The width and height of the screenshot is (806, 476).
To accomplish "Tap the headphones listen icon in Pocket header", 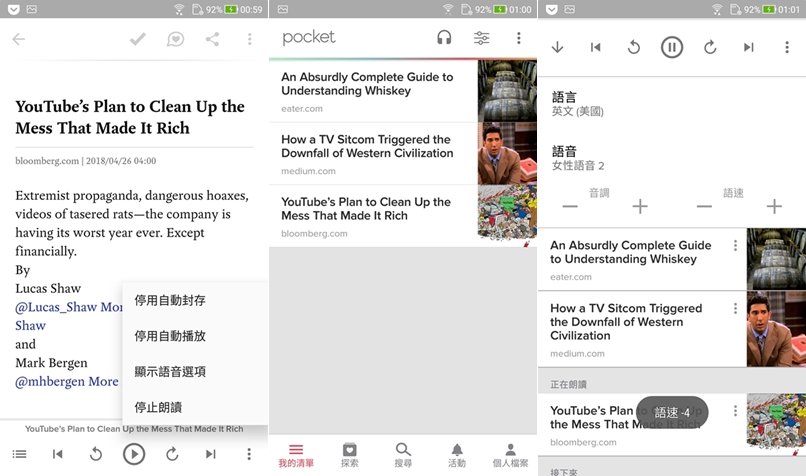I will [444, 38].
